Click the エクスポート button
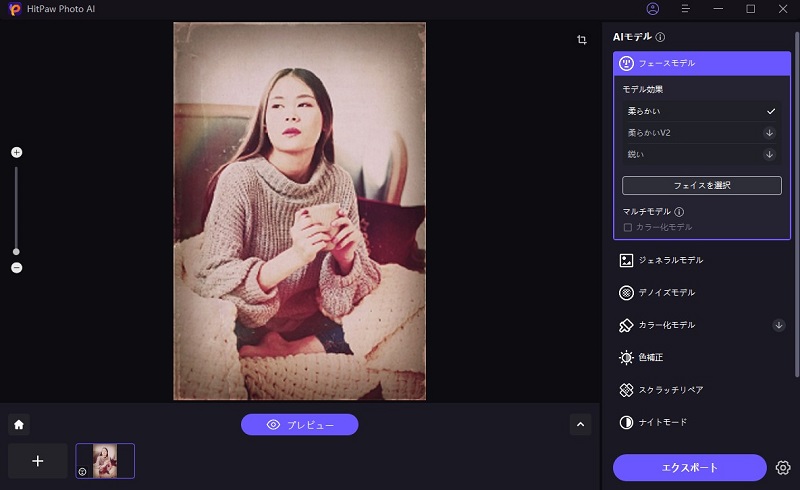The image size is (800, 490). pos(691,467)
